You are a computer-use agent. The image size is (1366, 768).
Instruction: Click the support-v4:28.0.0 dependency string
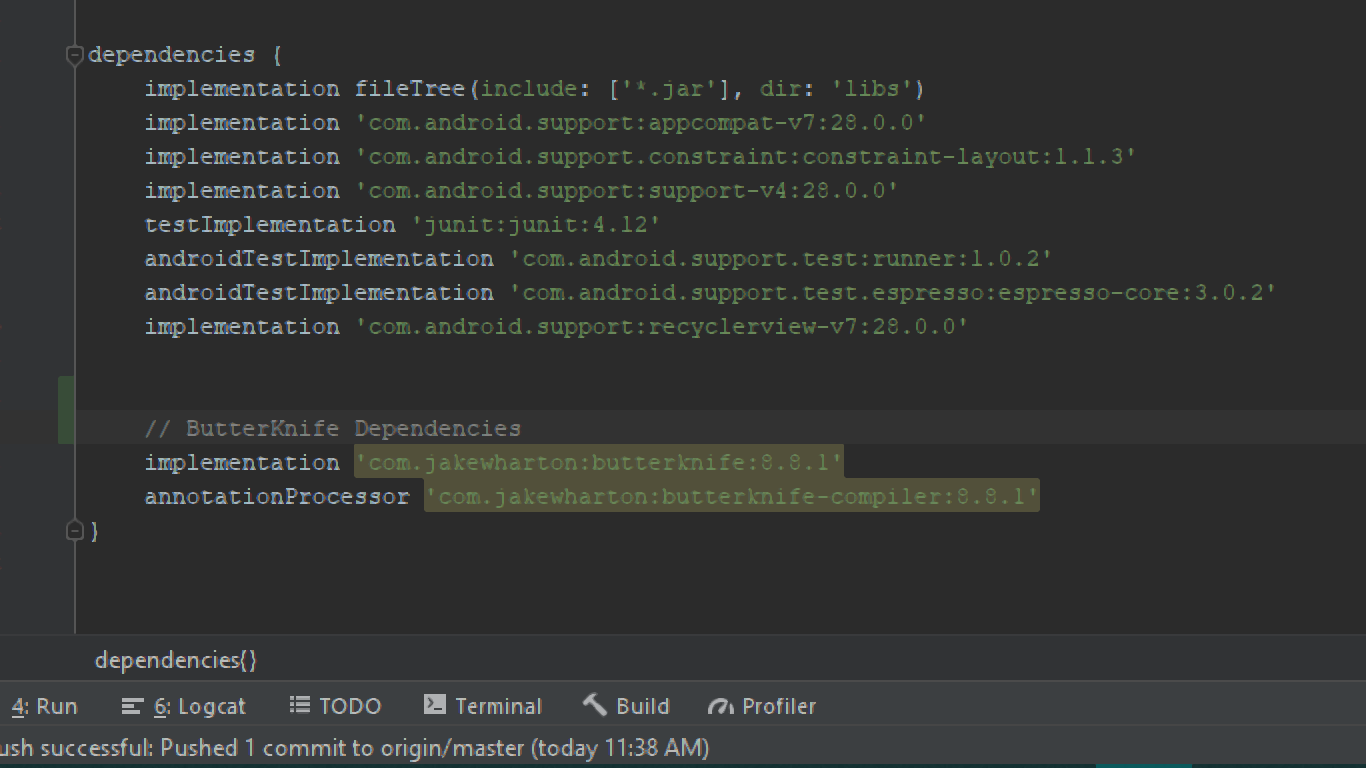point(627,191)
